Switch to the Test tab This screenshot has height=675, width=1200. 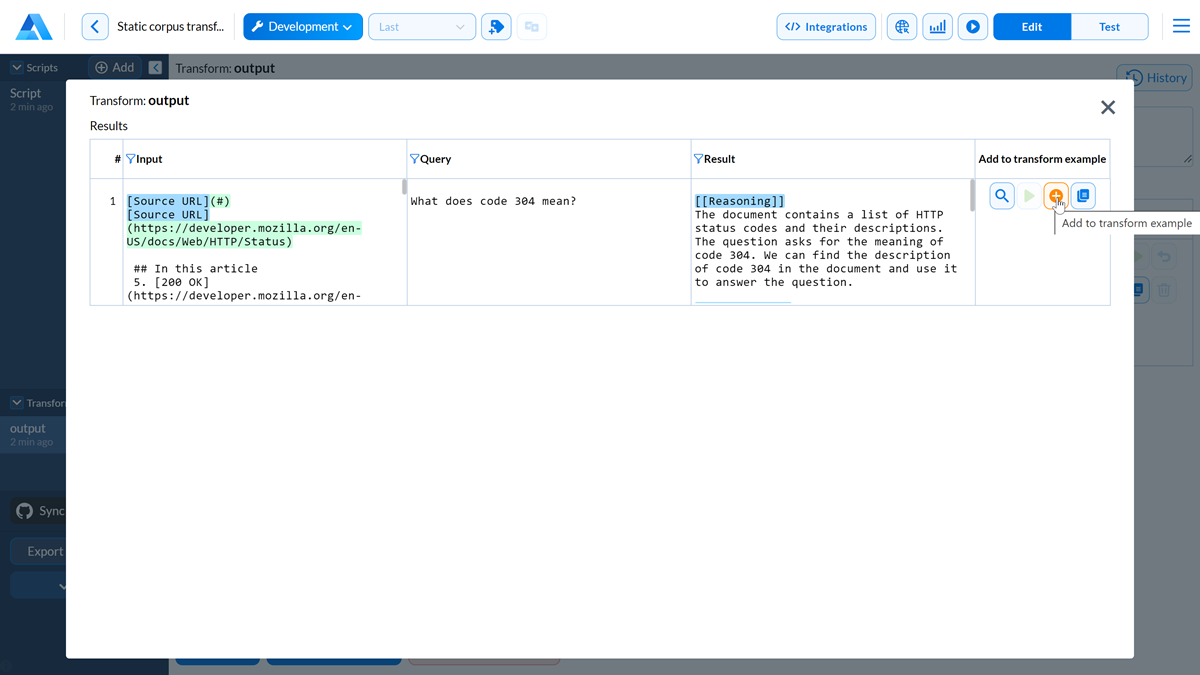[1109, 27]
